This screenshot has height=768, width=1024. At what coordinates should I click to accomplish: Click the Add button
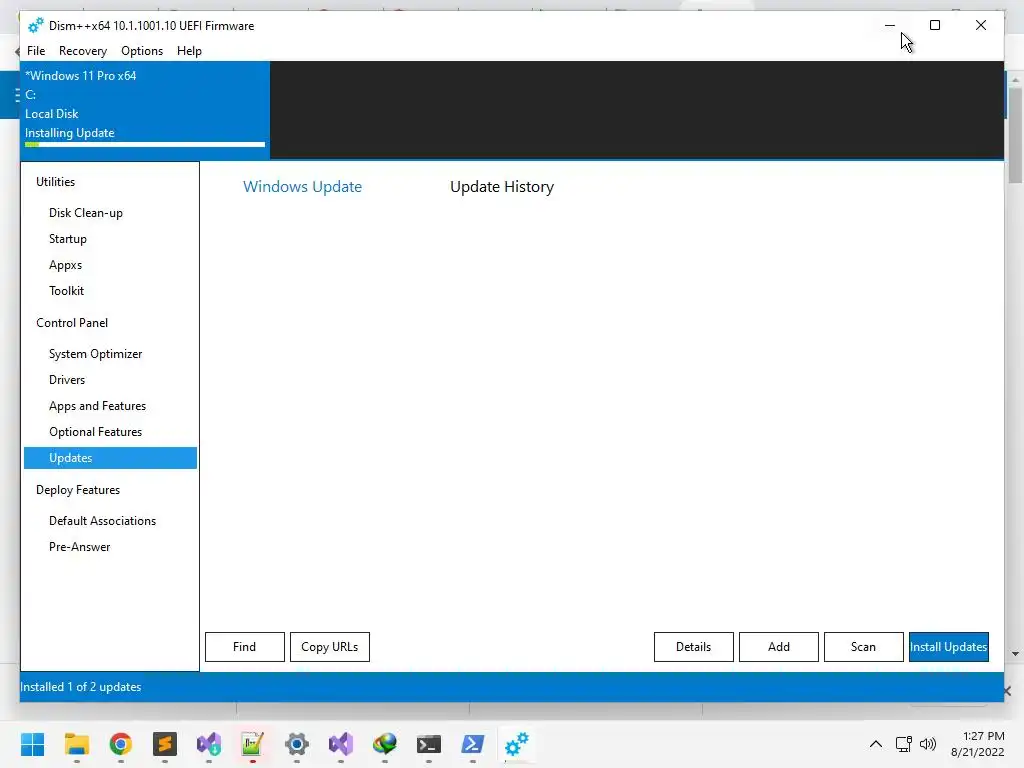coord(778,647)
